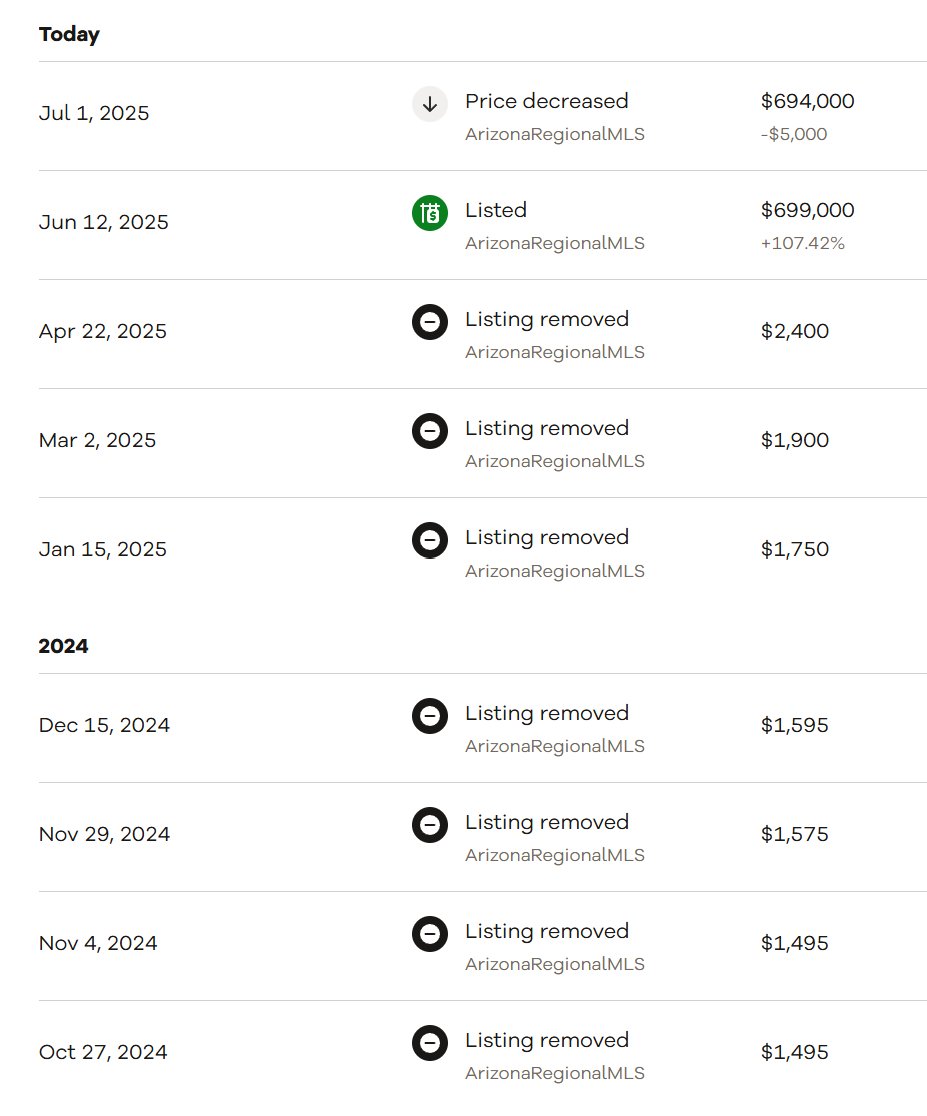
Task: Click the $2,400 rental price
Action: (795, 331)
